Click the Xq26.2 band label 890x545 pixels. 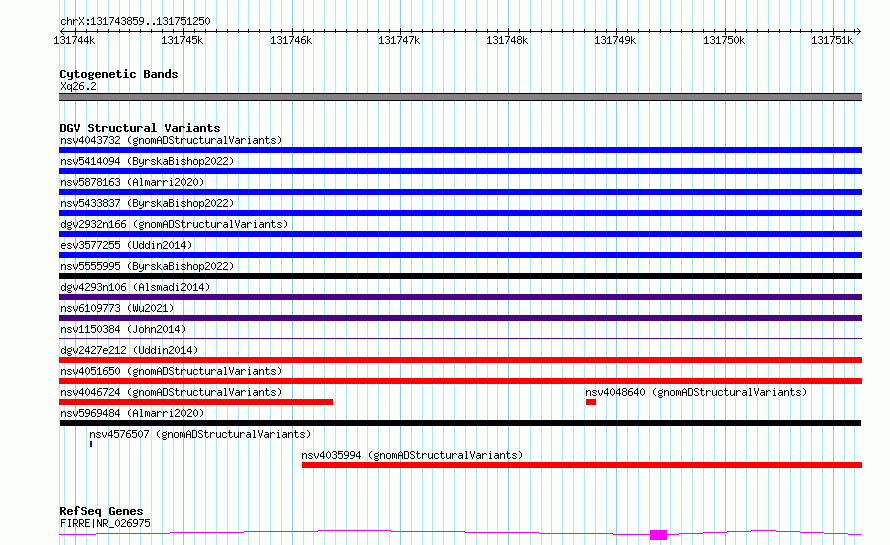pos(78,86)
